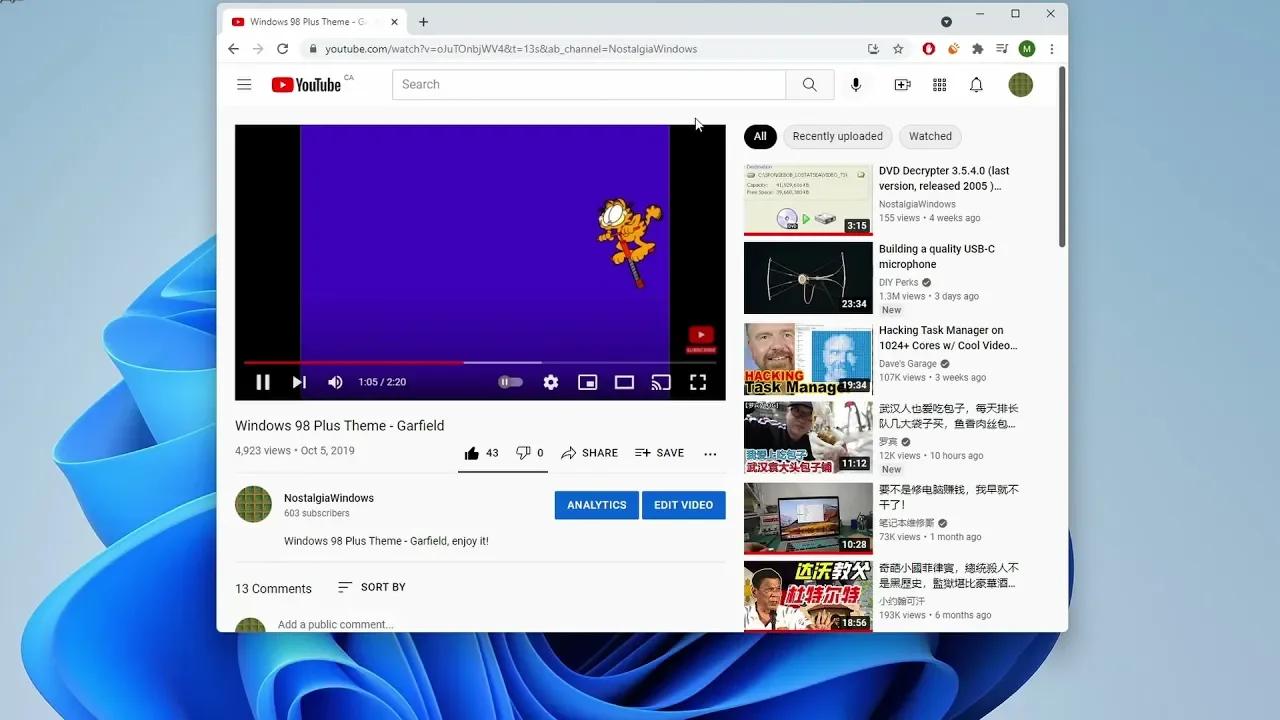
Task: Click the NostalgiaWindows channel link
Action: click(328, 497)
